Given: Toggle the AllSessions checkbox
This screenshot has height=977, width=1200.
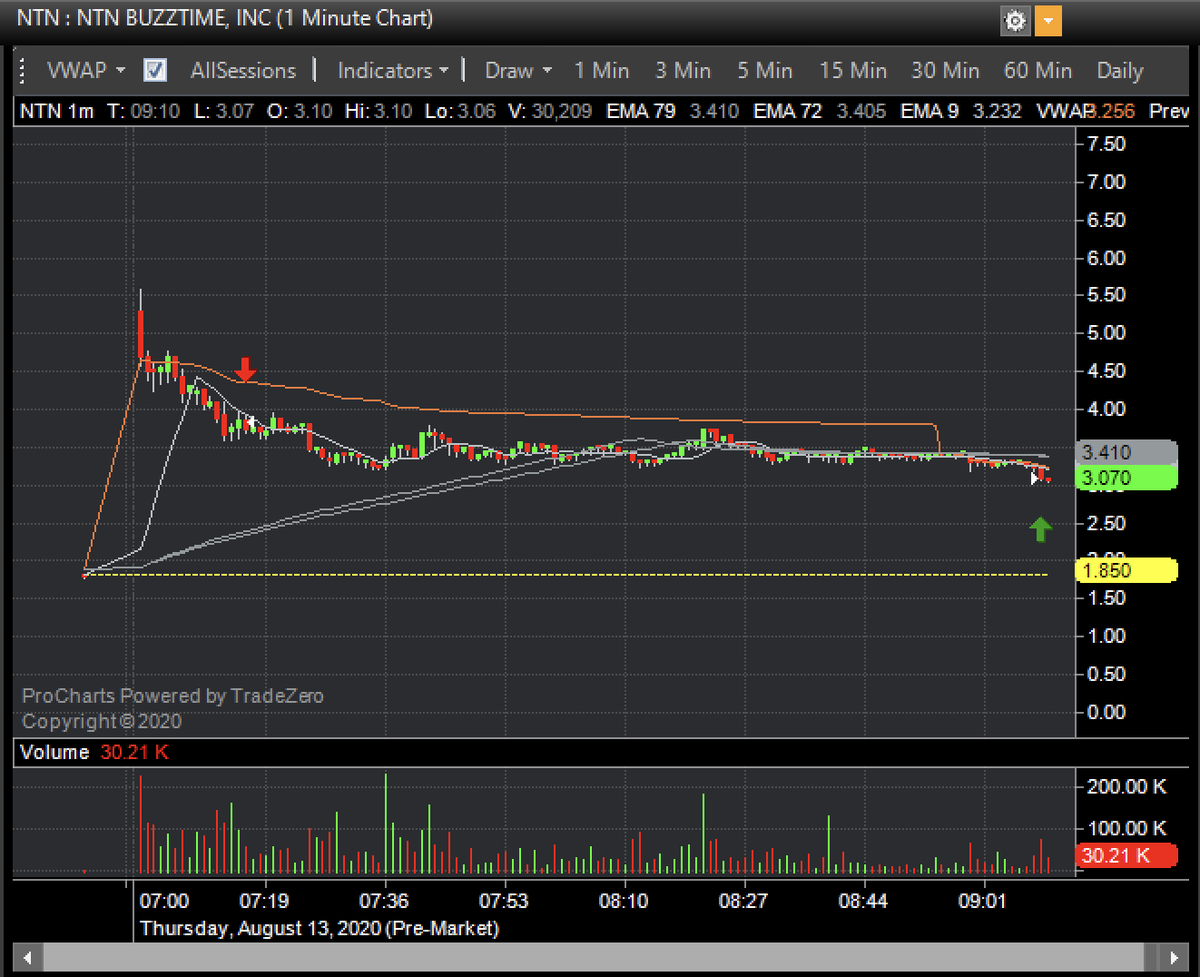Looking at the screenshot, I should [x=153, y=70].
